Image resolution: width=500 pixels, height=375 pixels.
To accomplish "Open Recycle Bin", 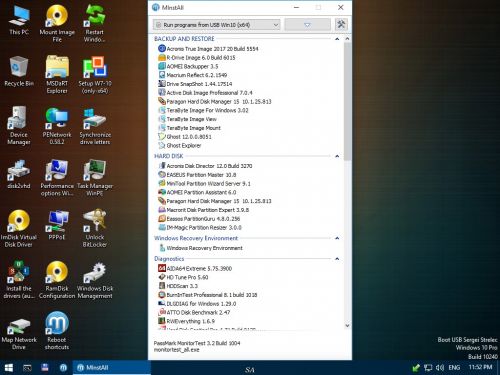I will tap(19, 72).
